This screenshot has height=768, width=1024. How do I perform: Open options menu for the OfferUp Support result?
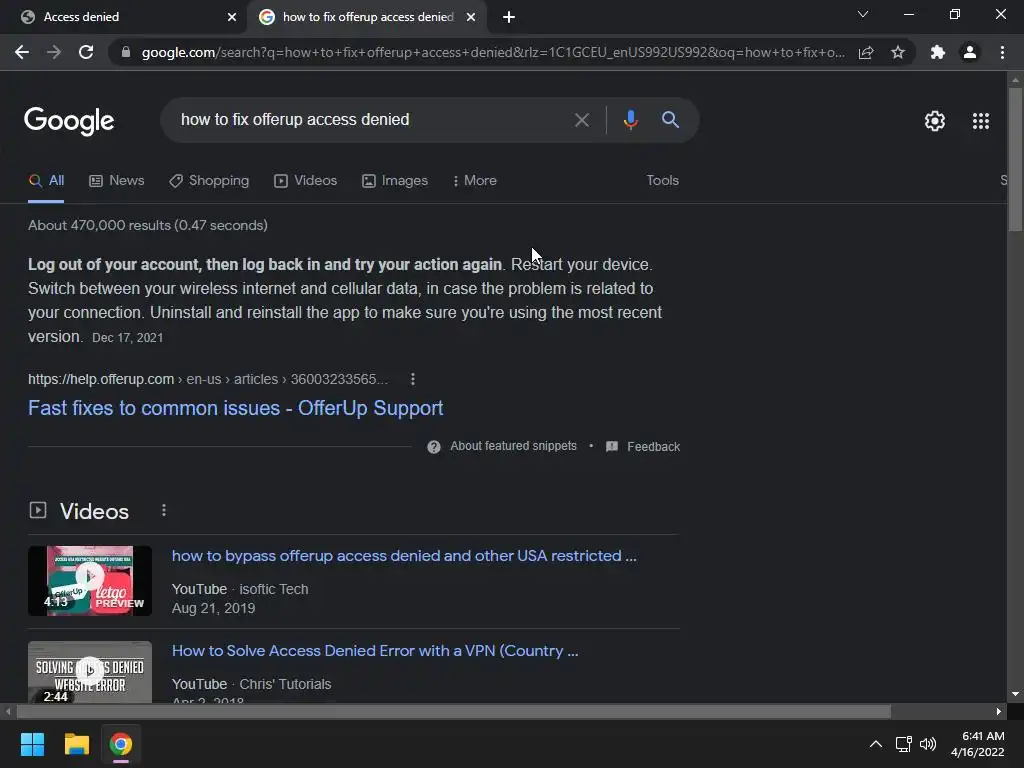(x=413, y=379)
